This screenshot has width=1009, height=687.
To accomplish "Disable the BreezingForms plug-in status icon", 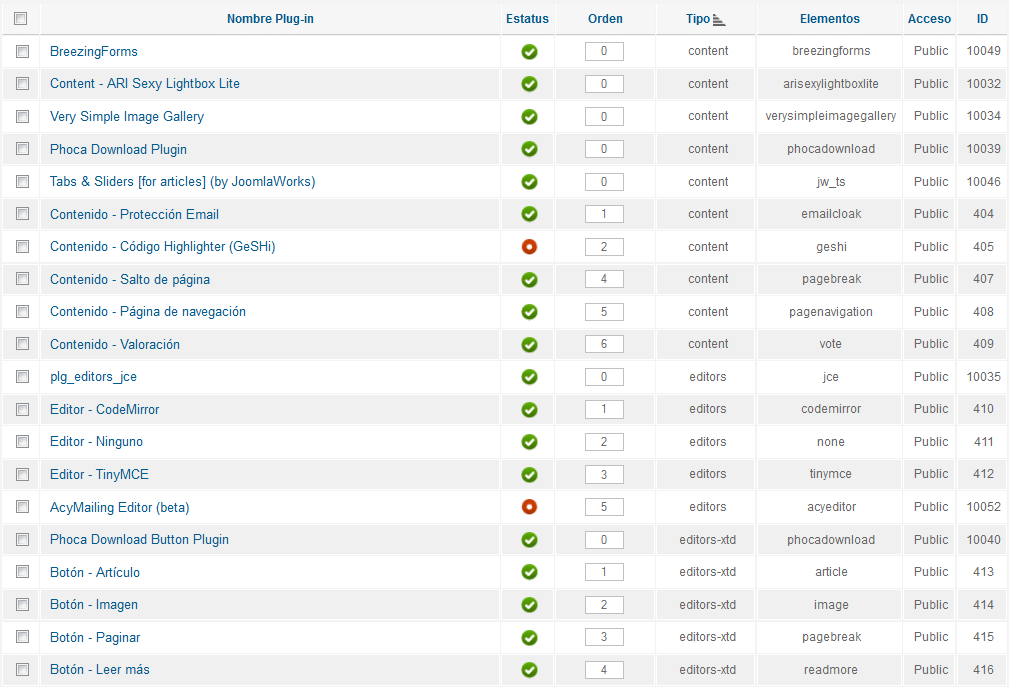I will [529, 51].
